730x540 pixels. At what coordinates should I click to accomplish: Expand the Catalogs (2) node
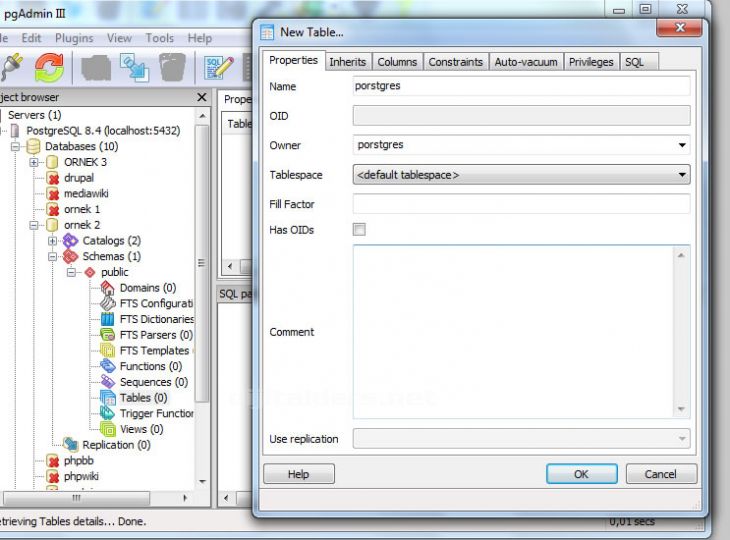tap(52, 241)
